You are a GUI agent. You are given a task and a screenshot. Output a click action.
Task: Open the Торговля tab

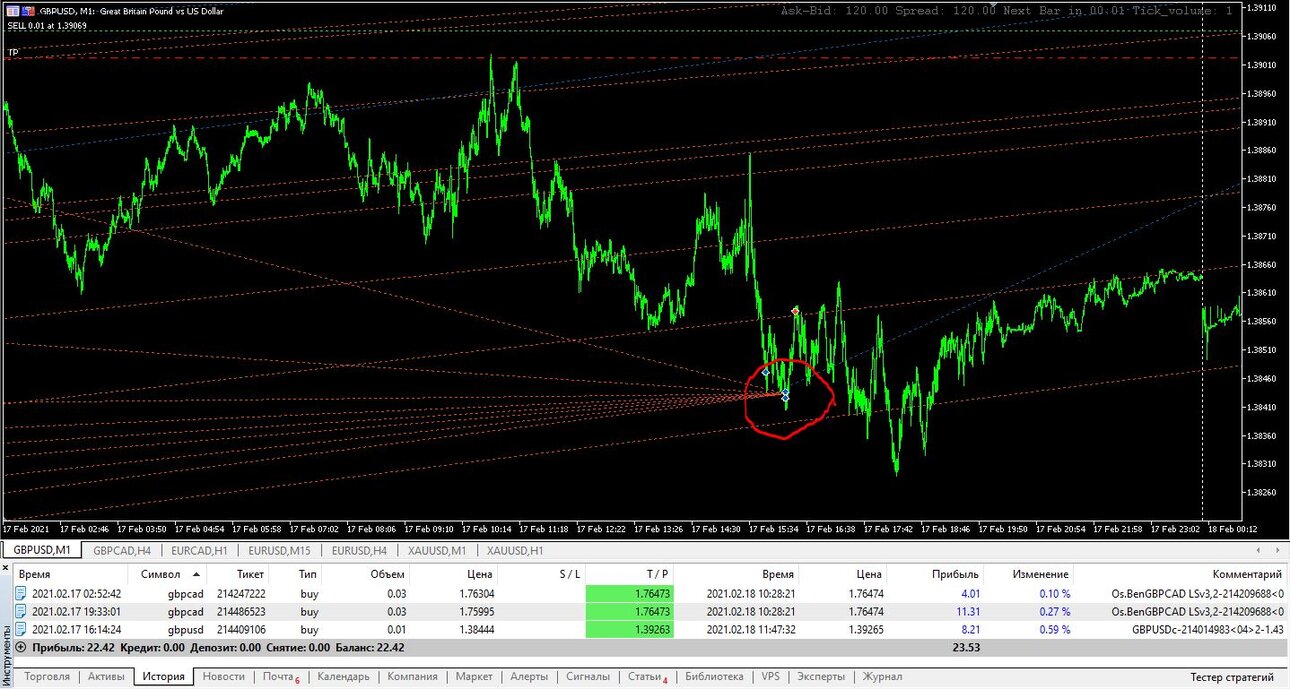click(47, 677)
